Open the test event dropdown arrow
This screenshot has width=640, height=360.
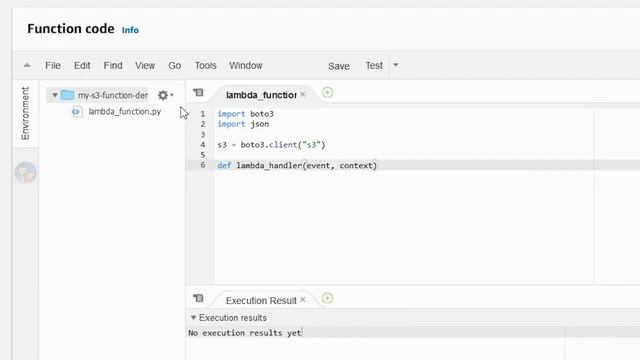point(396,65)
